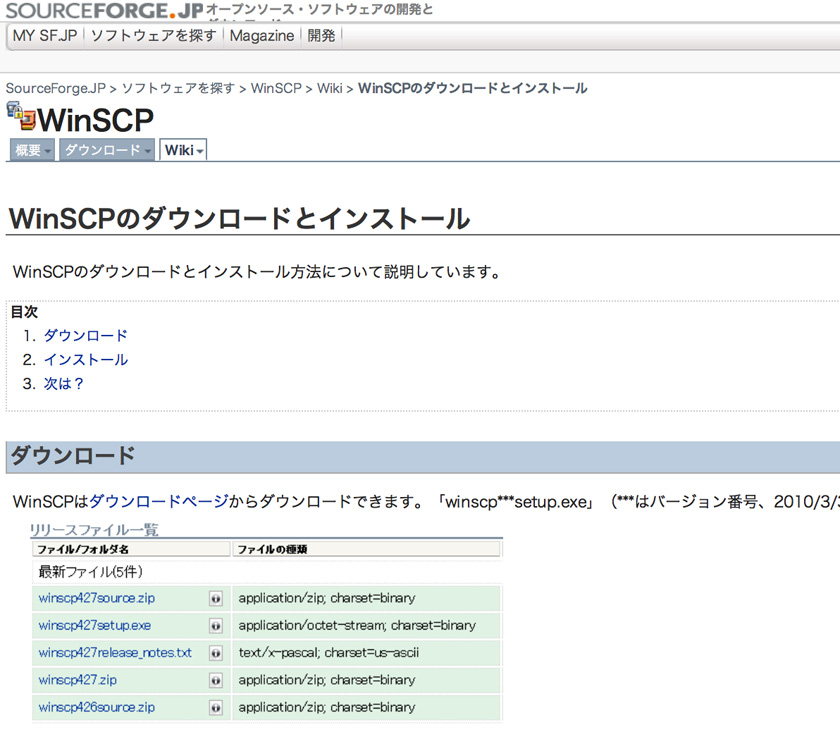
Task: Click the ファイルの種類 column header
Action: [x=366, y=549]
